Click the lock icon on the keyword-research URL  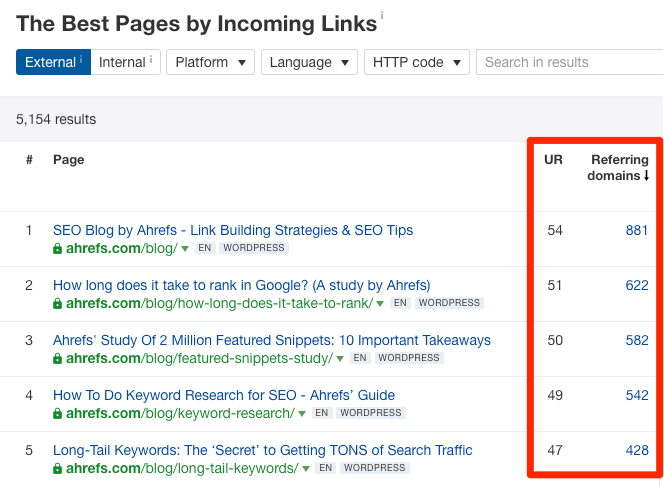[58, 413]
